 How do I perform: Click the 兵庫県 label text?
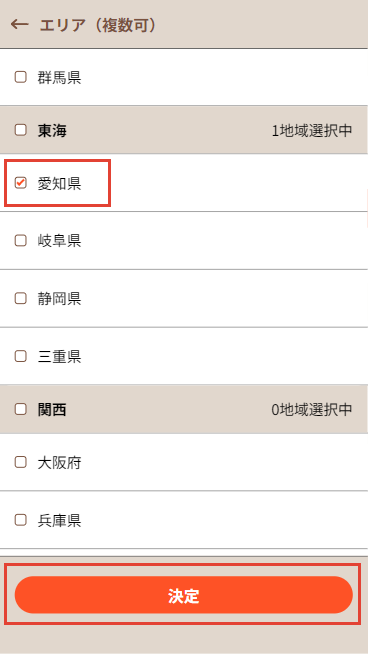click(x=59, y=521)
